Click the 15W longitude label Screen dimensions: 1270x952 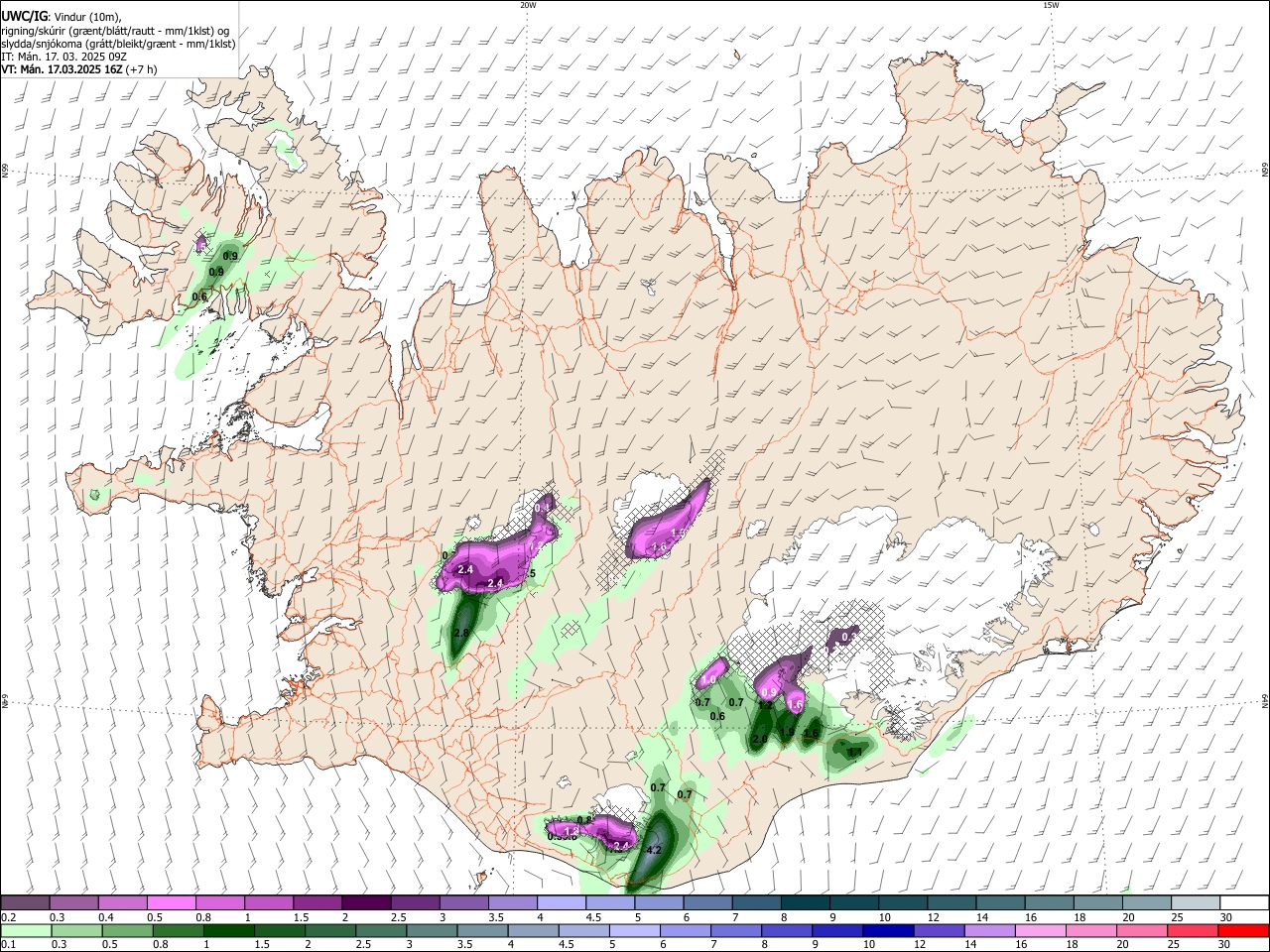pyautogui.click(x=1051, y=5)
